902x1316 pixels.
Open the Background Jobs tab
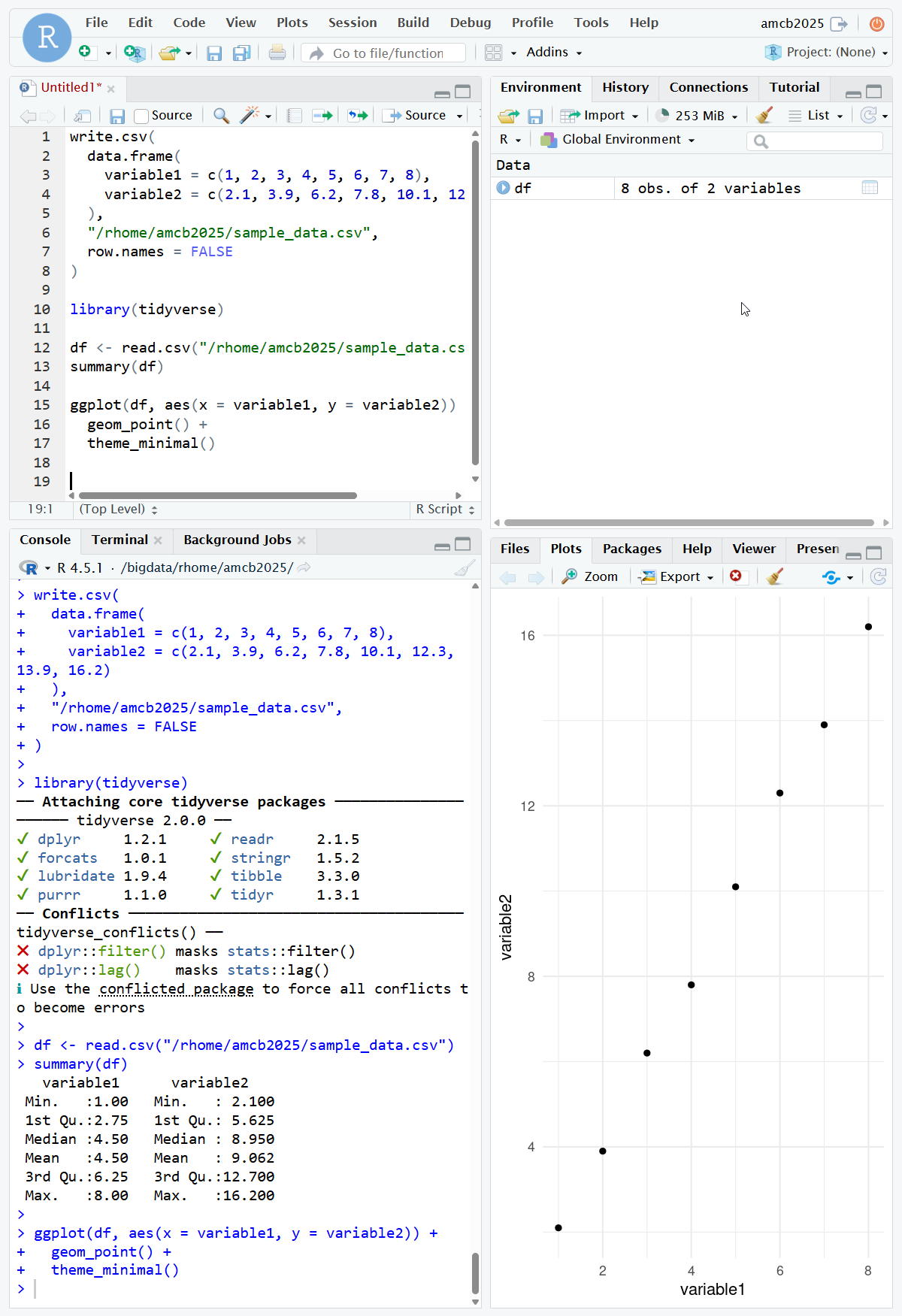(237, 540)
